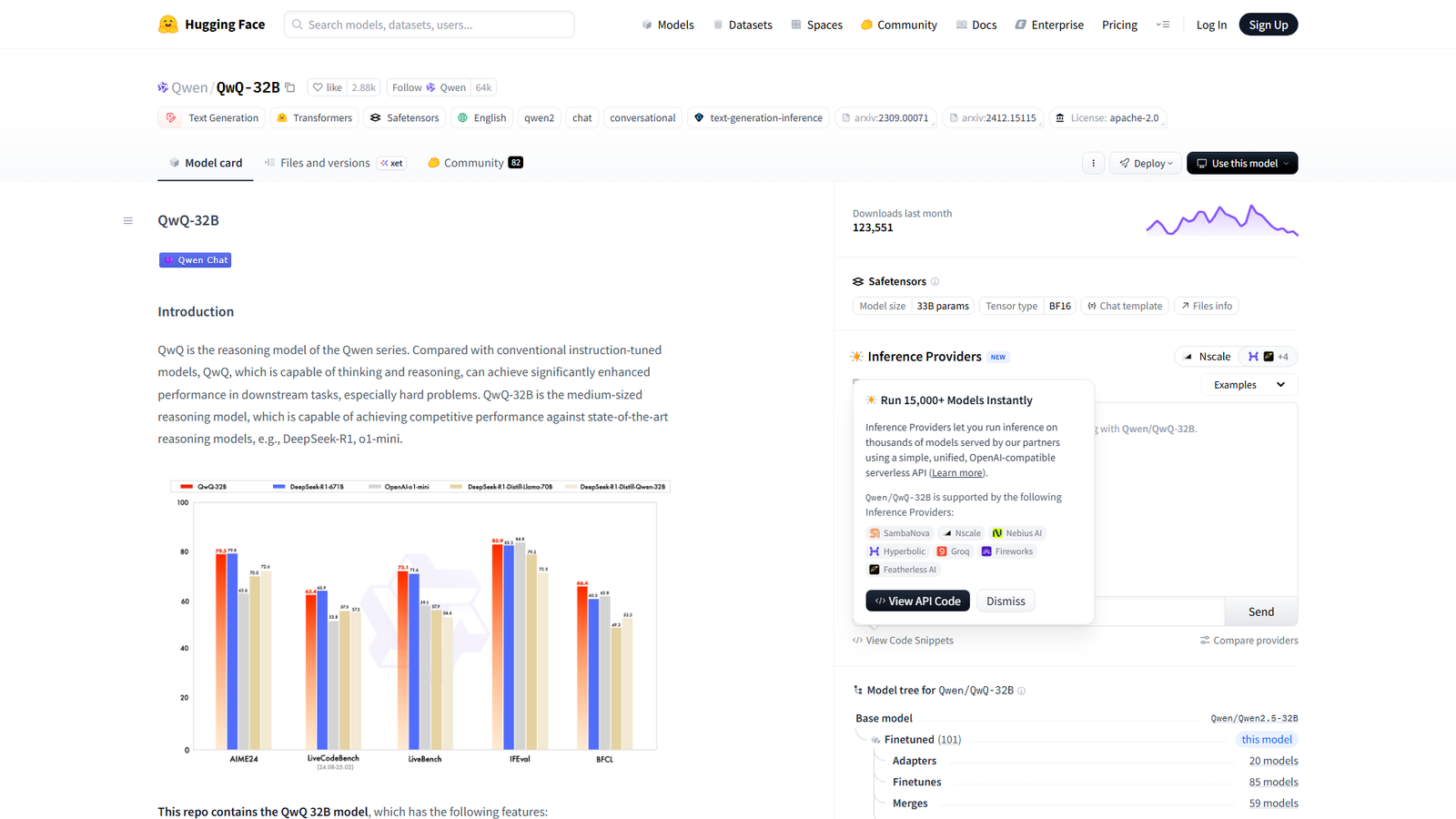Select the Nscale inference provider

(1206, 357)
